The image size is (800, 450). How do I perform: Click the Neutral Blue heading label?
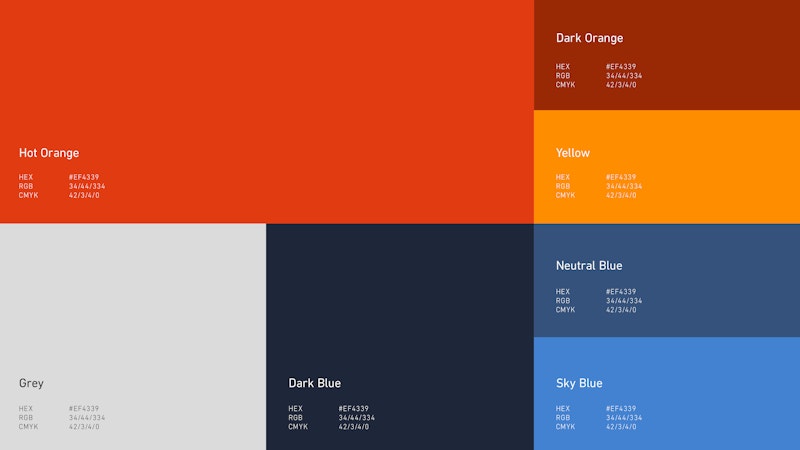point(589,265)
